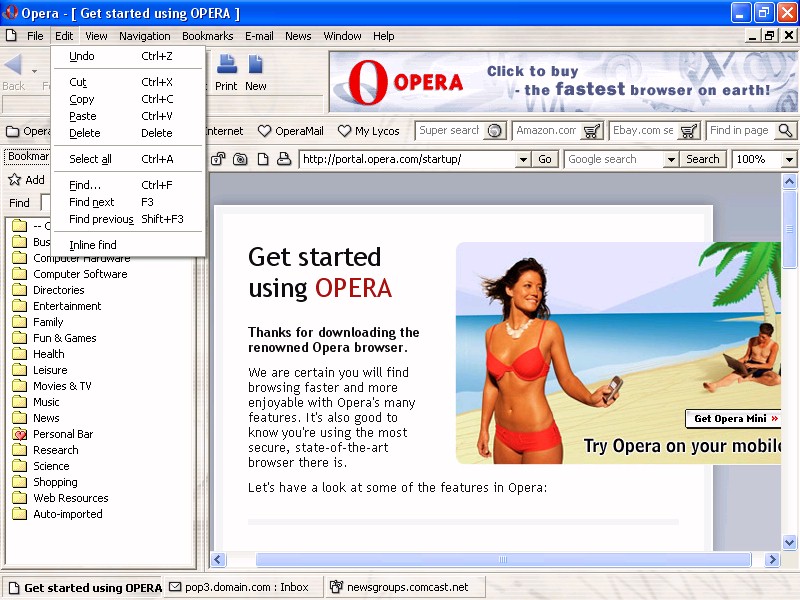Click the small printer icon beside address bar

[x=284, y=159]
